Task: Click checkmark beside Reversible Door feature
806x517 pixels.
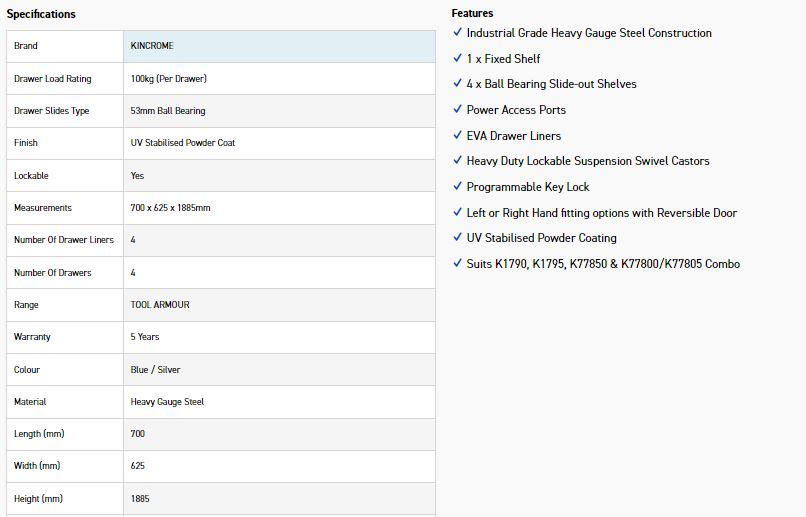Action: click(x=457, y=212)
